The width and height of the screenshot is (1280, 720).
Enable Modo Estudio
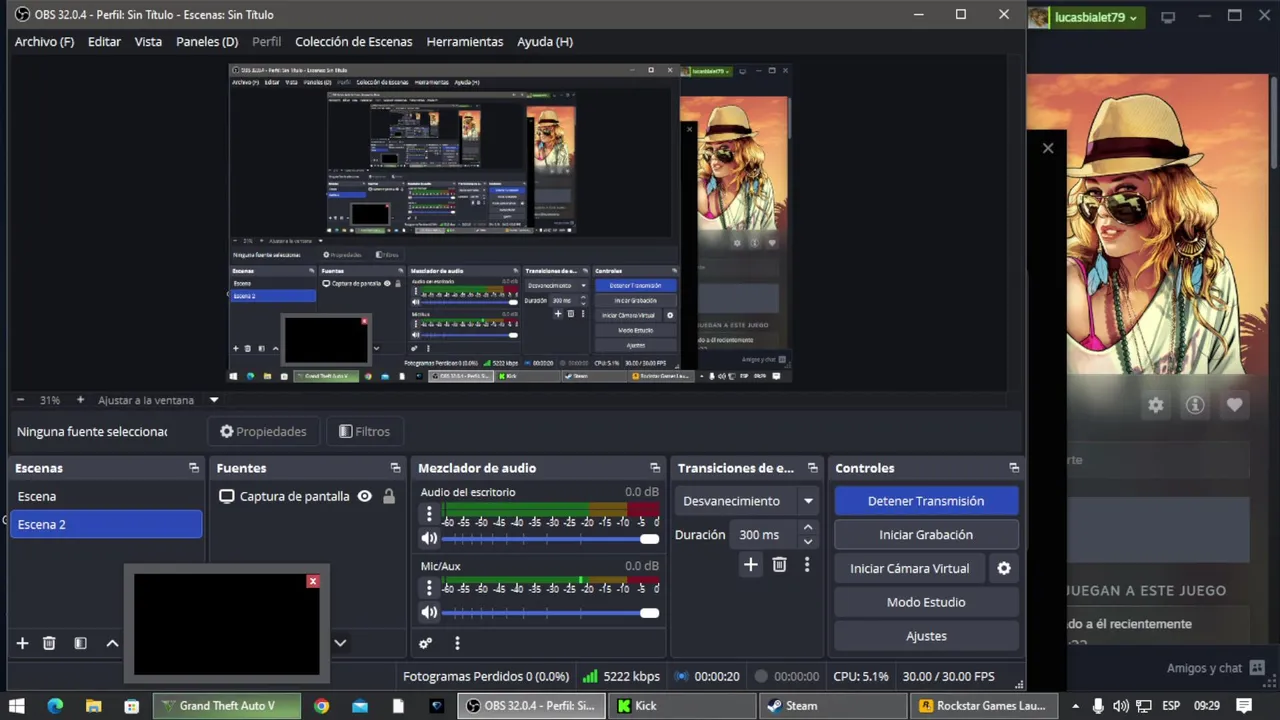pyautogui.click(x=926, y=602)
